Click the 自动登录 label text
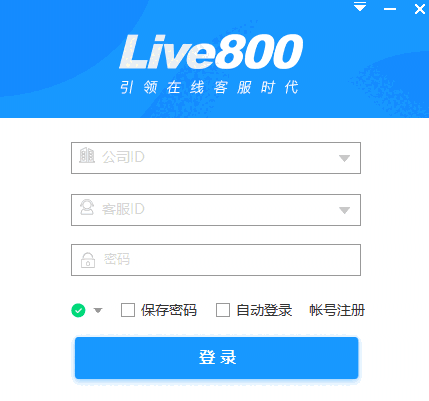429x401 pixels. click(x=264, y=310)
